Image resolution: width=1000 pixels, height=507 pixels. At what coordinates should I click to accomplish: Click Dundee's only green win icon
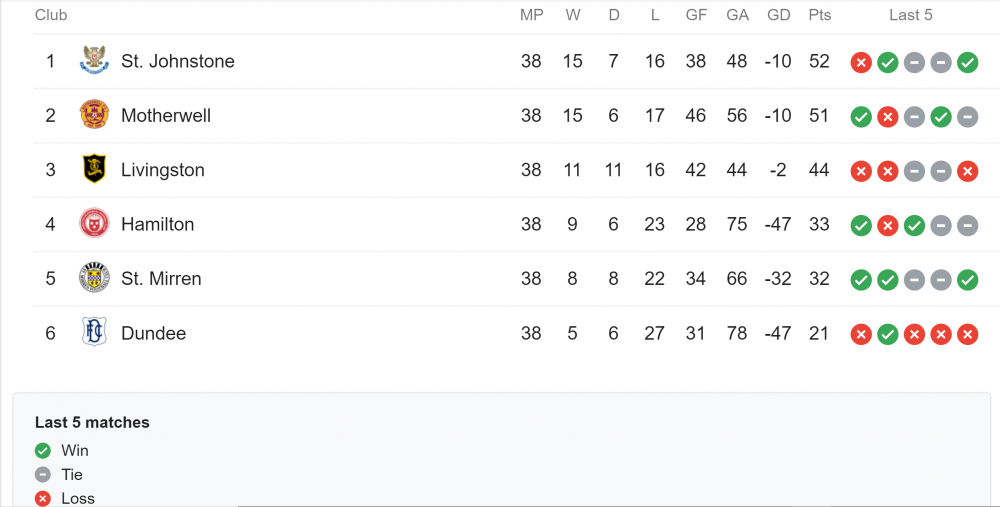(887, 334)
